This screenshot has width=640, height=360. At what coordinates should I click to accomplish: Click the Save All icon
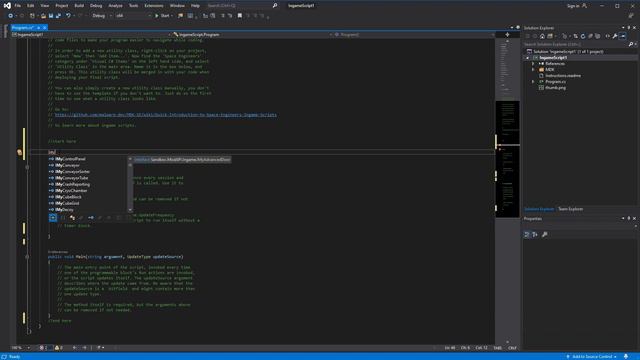tap(58, 16)
